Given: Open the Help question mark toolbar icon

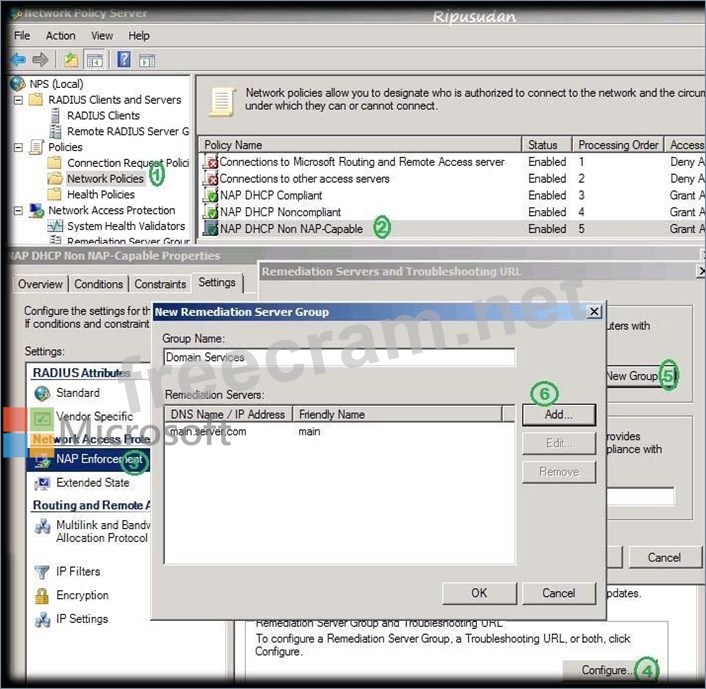Looking at the screenshot, I should pos(124,59).
